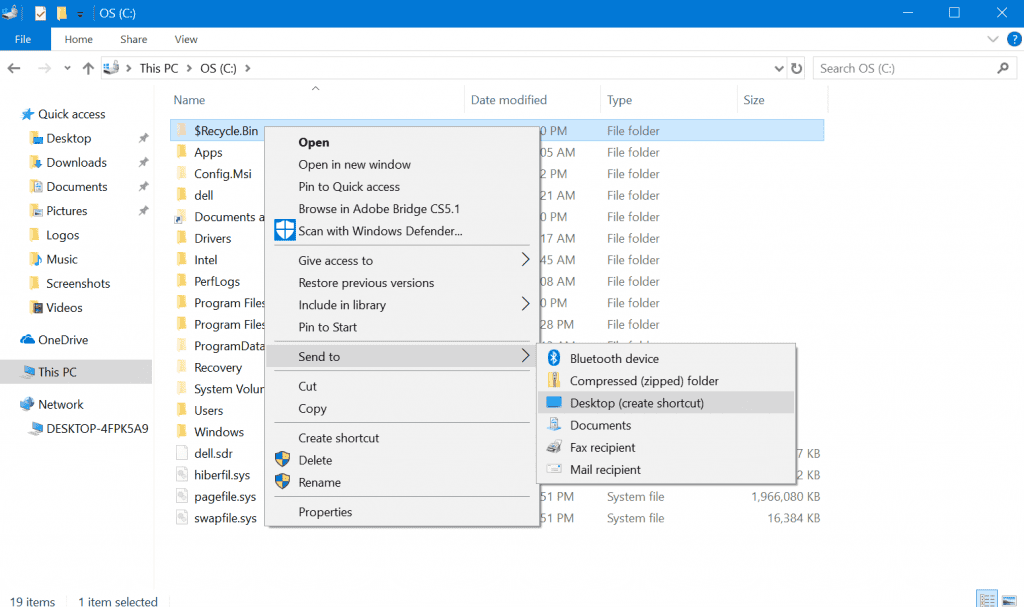This screenshot has width=1024, height=607.
Task: Open the address bar history dropdown
Action: tap(778, 68)
